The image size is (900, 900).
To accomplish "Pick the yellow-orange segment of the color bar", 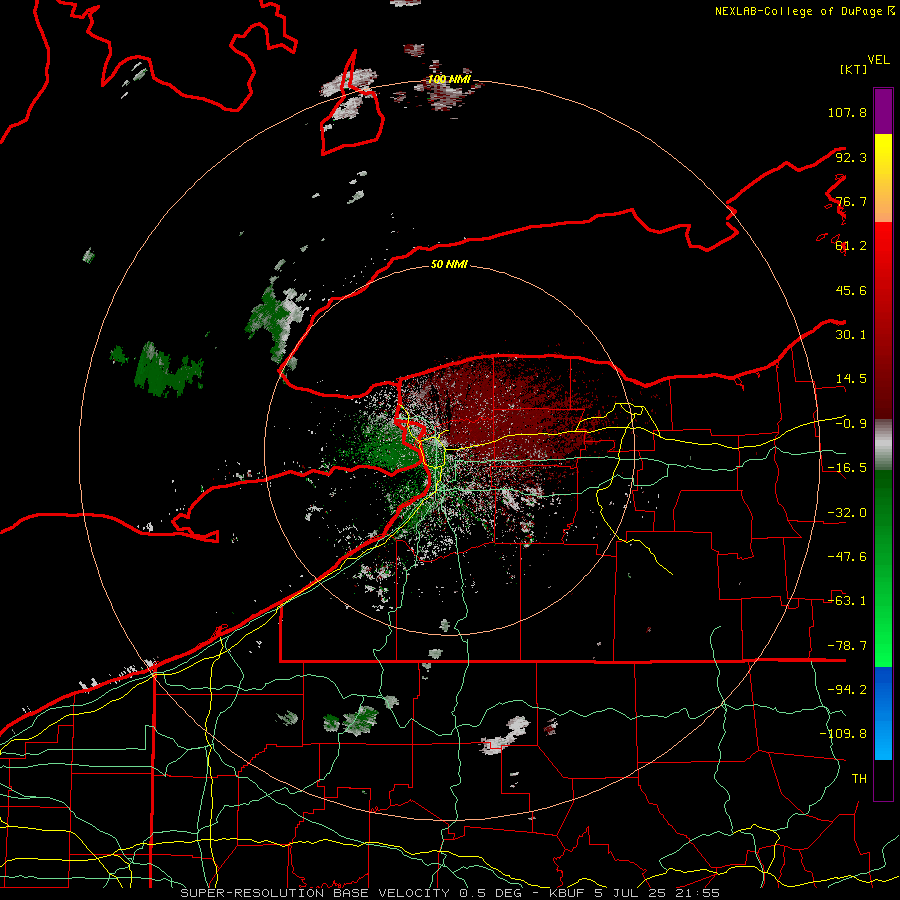I will pyautogui.click(x=883, y=178).
